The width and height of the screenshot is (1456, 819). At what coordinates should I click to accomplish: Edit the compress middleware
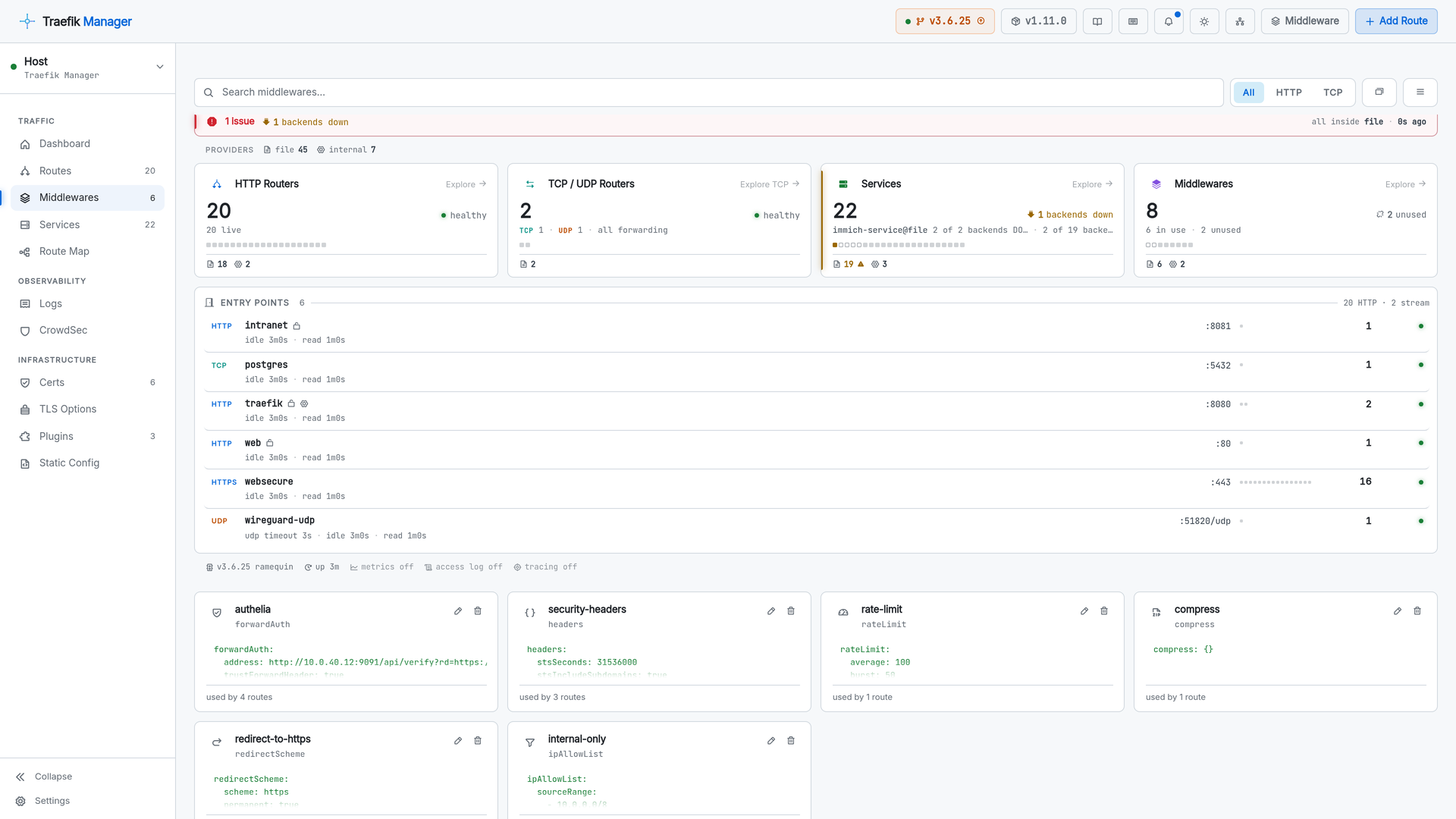(x=1398, y=611)
